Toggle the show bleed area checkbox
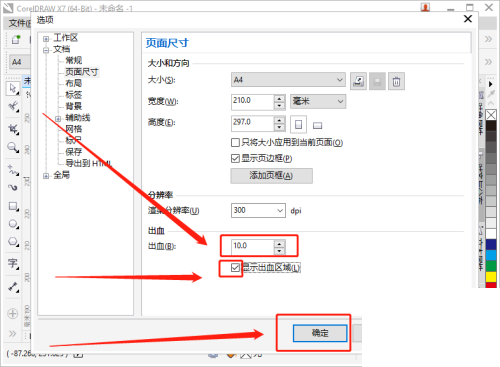The height and width of the screenshot is (367, 500). click(235, 267)
